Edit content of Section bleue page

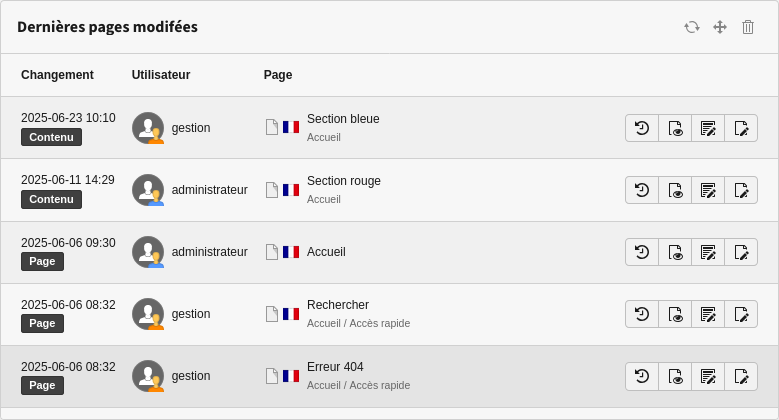point(708,128)
